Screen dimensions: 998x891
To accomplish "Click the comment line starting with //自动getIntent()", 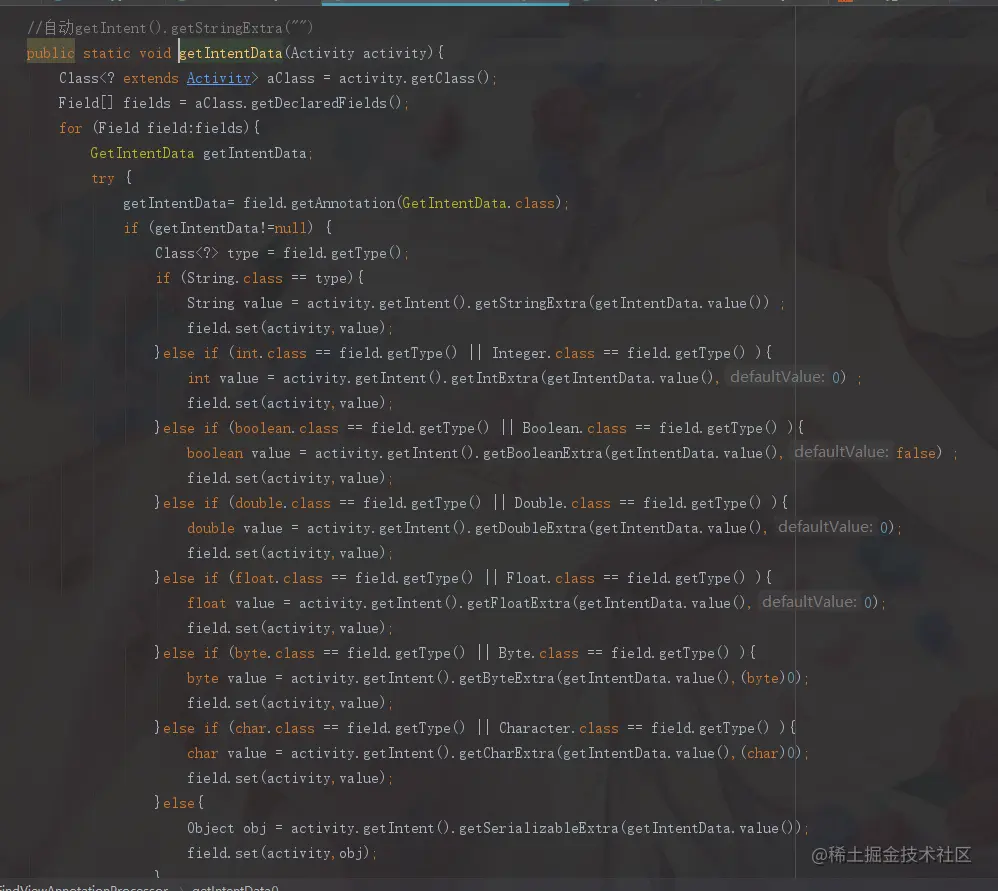I will pyautogui.click(x=170, y=28).
